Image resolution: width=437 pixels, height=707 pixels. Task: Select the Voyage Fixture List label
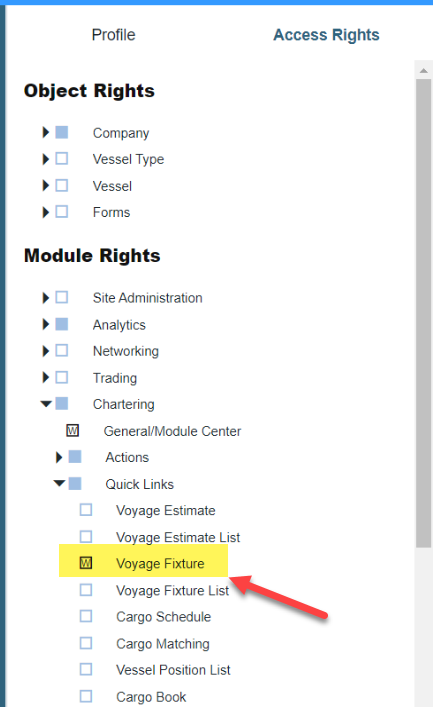click(x=172, y=590)
